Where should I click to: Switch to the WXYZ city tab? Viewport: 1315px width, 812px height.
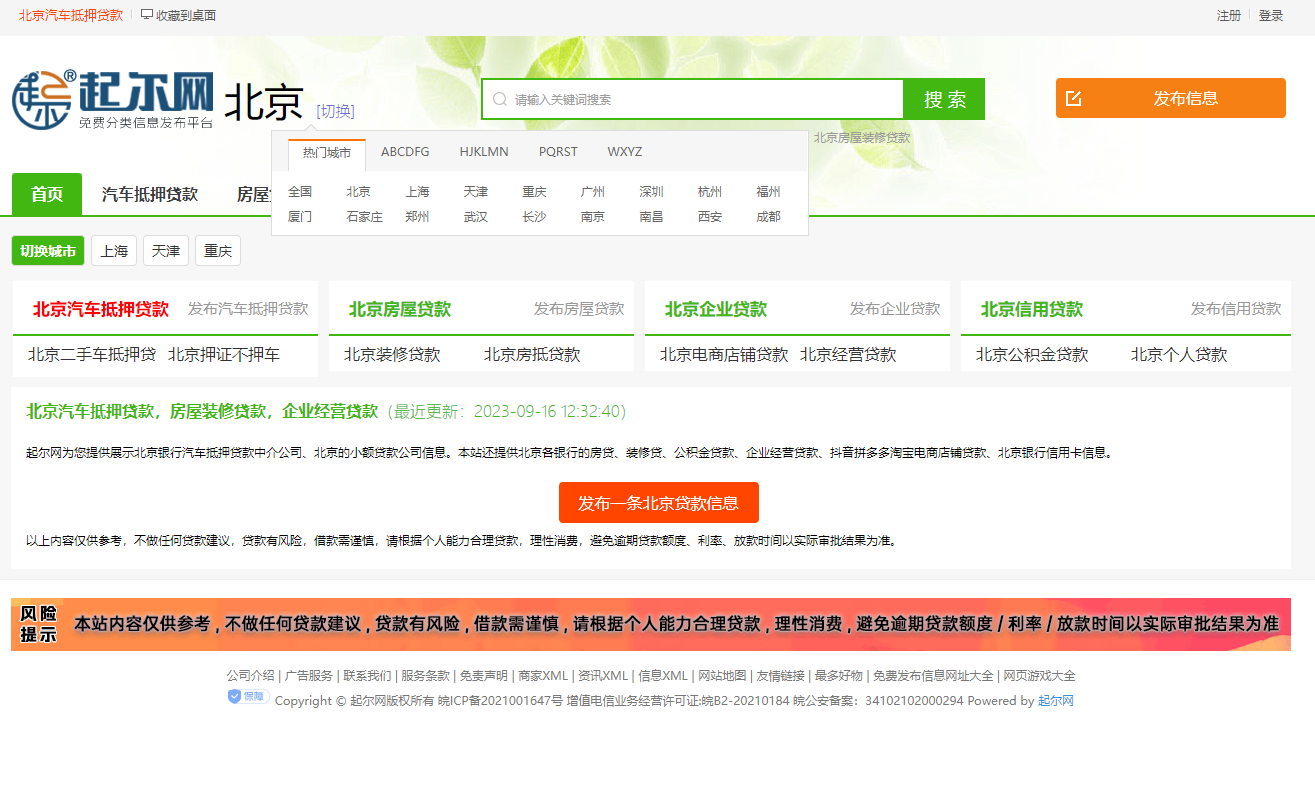point(625,152)
